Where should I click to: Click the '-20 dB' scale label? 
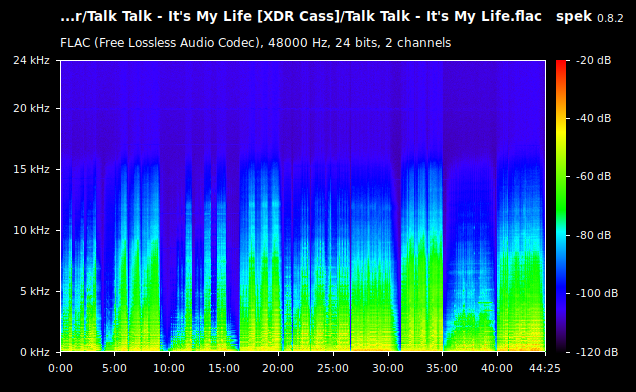click(593, 60)
